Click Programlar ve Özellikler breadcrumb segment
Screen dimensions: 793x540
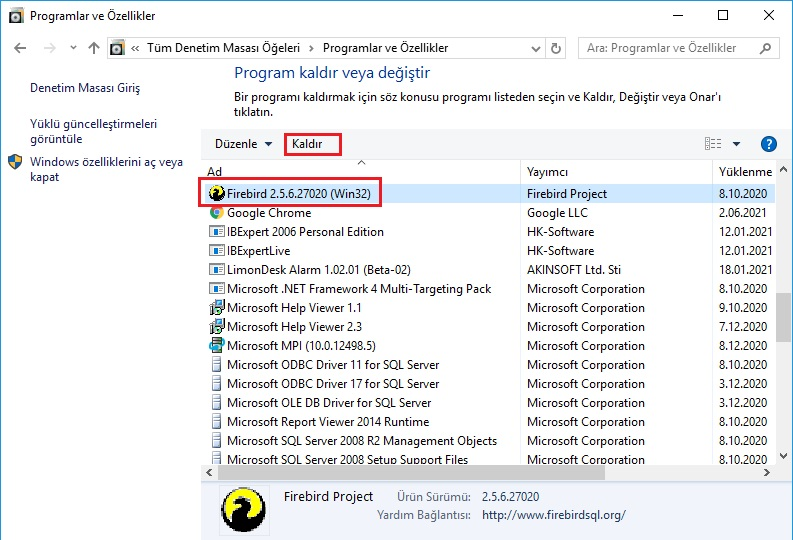385,48
